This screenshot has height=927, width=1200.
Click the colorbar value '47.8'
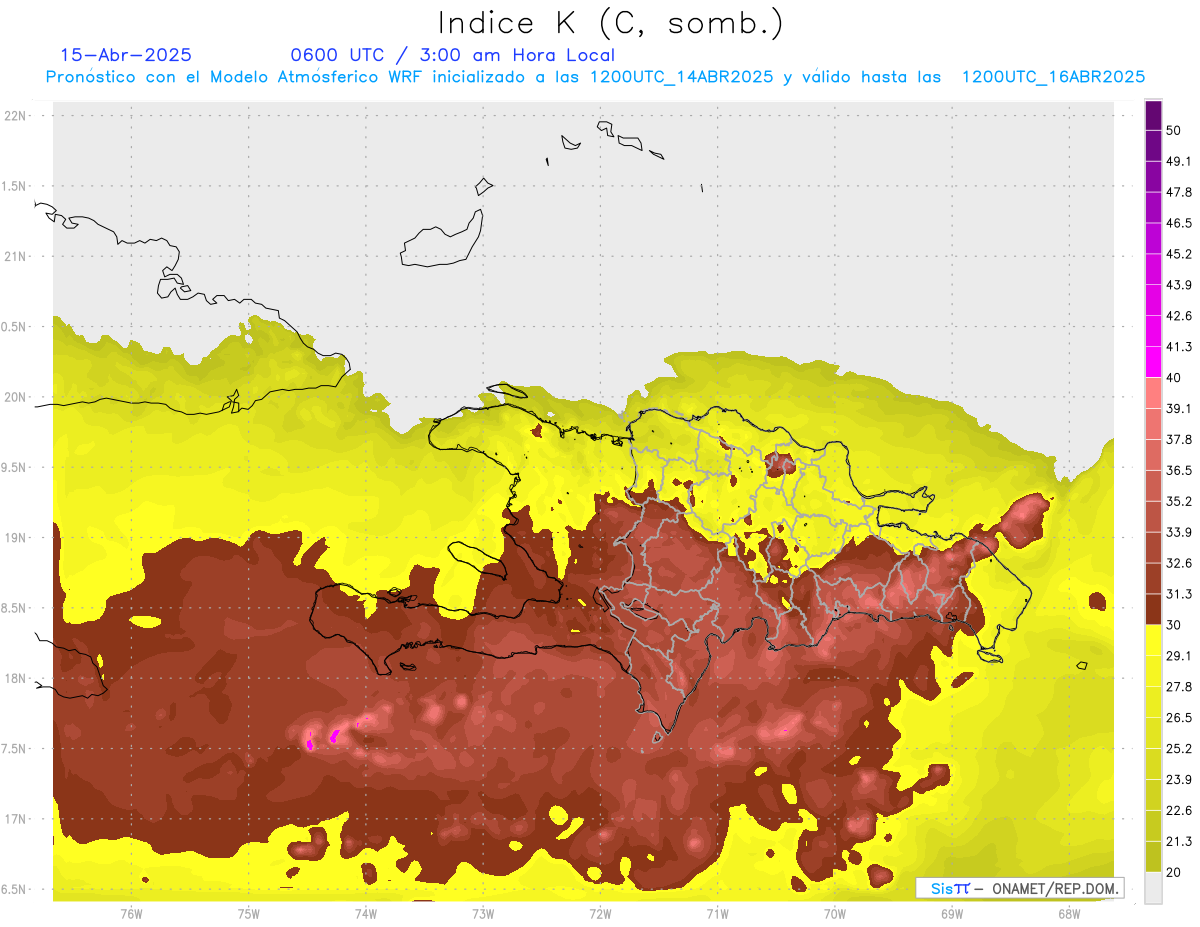1179,192
